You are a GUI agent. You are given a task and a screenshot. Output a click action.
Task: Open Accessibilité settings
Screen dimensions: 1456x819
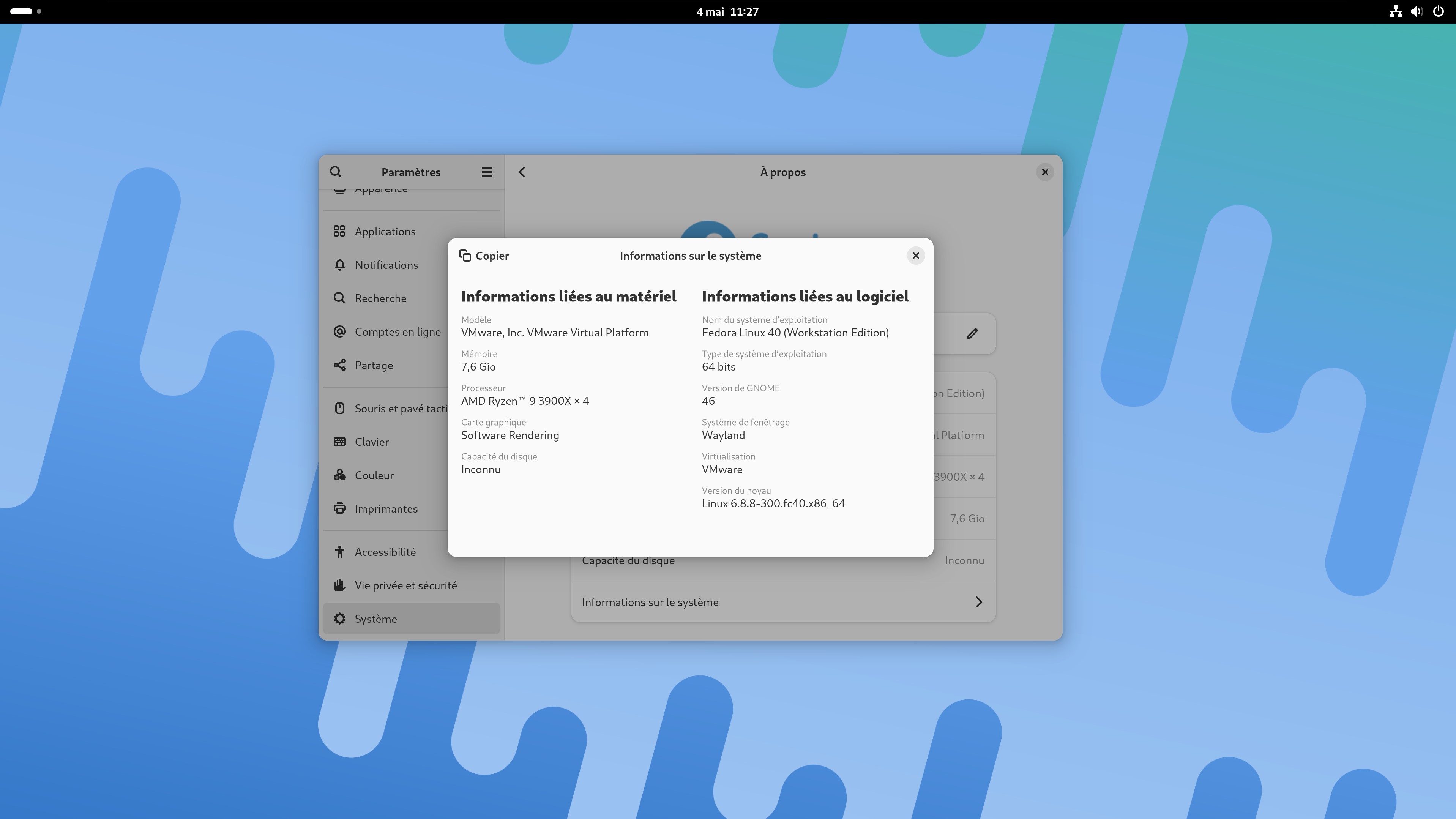tap(385, 552)
